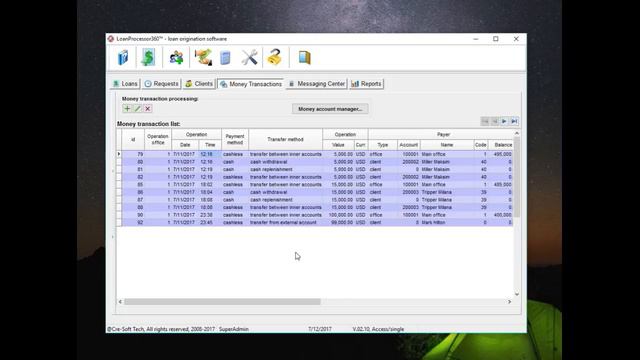Select transaction id 87 cell

tap(133, 200)
